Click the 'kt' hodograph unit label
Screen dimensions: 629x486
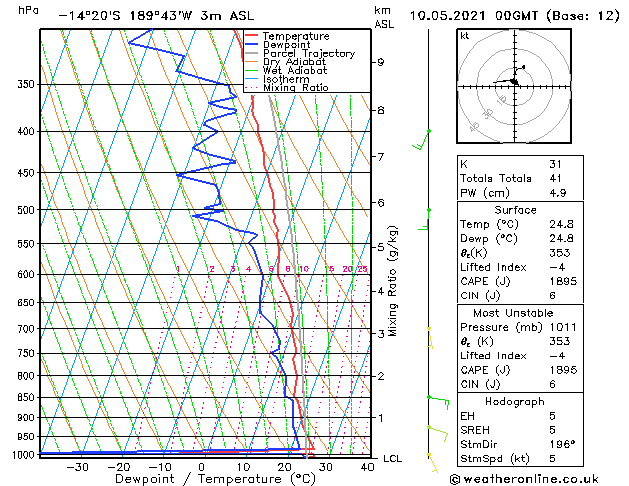tap(465, 36)
